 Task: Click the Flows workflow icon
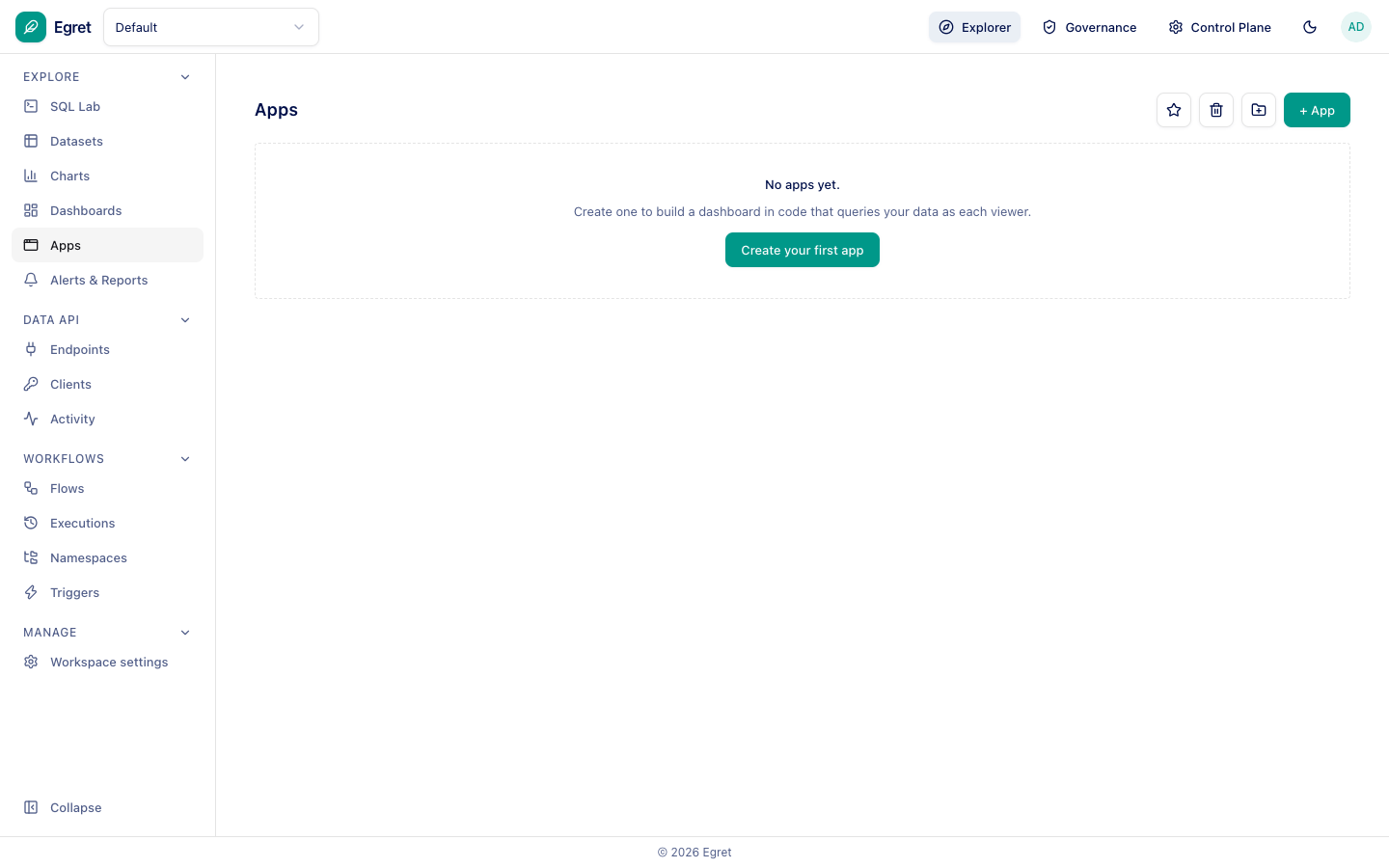(31, 488)
